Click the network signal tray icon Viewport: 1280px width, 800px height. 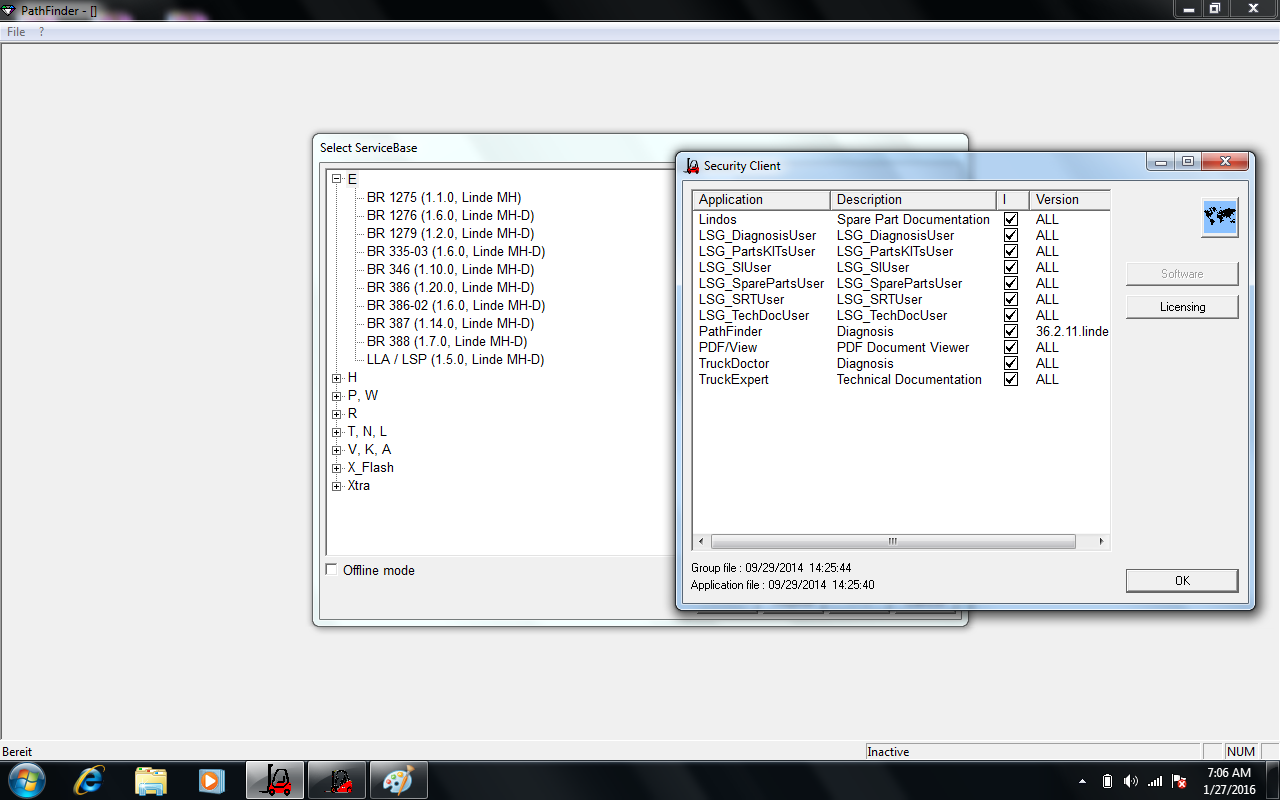(1155, 781)
